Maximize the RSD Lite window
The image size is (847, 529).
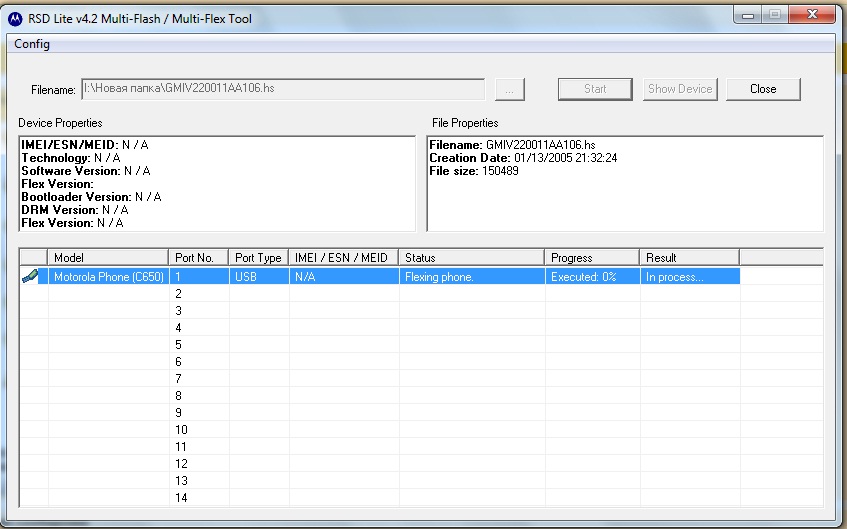(775, 15)
